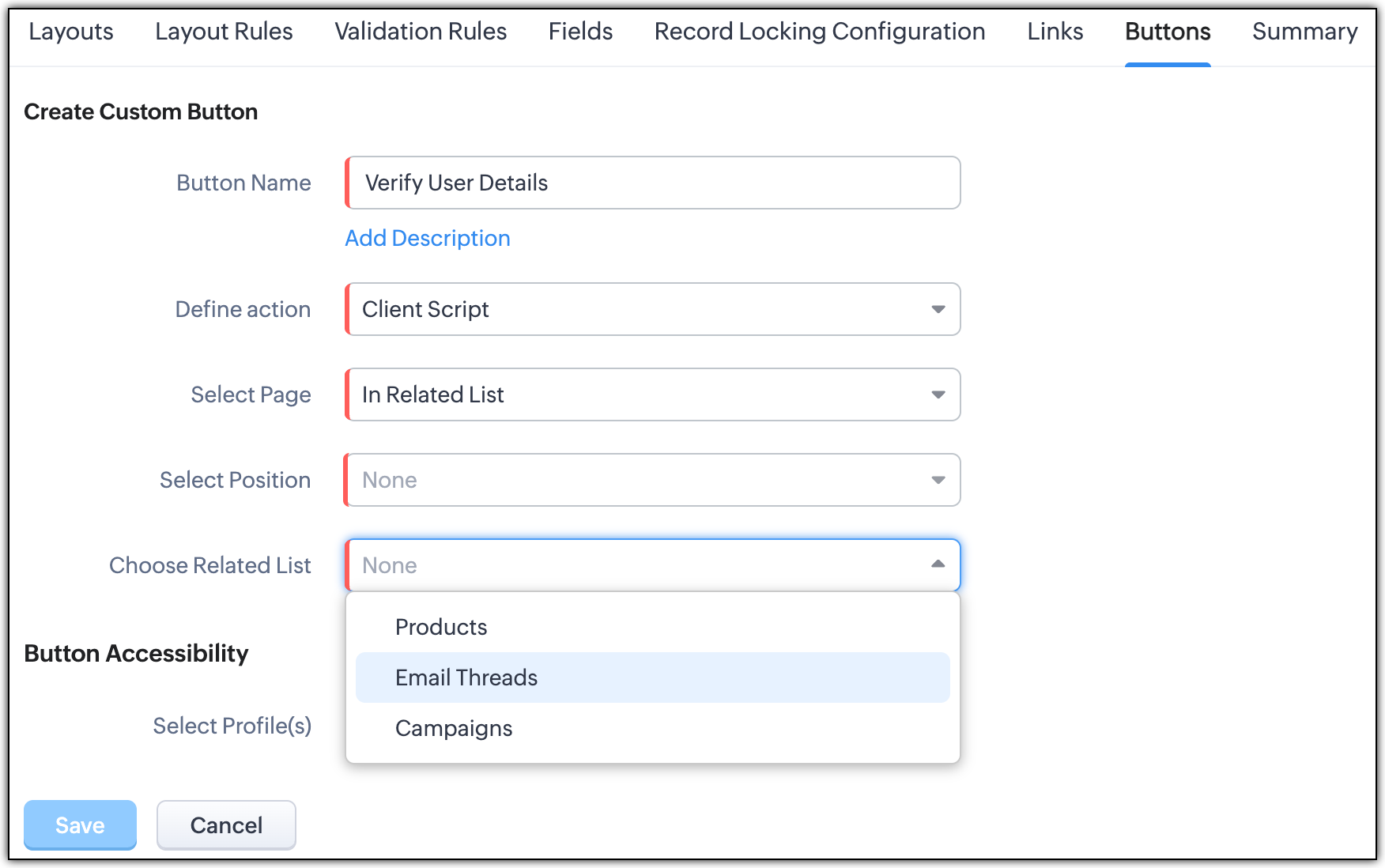Open the Define action dropdown arrow
This screenshot has width=1385, height=868.
938,309
